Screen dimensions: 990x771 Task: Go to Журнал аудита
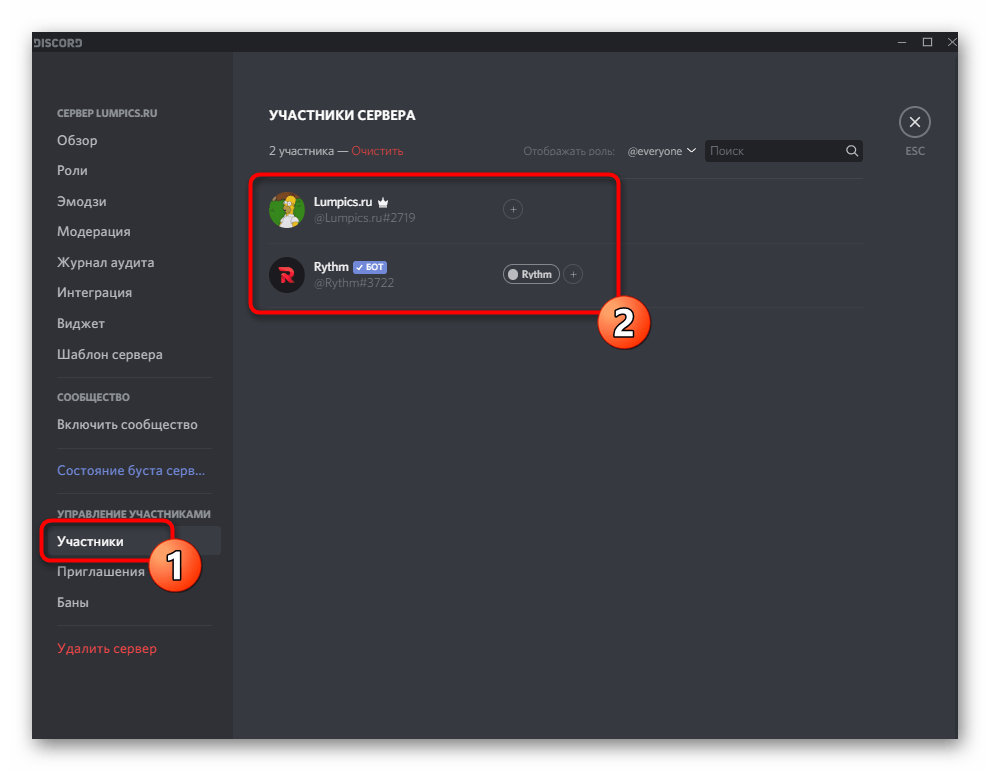coord(105,262)
